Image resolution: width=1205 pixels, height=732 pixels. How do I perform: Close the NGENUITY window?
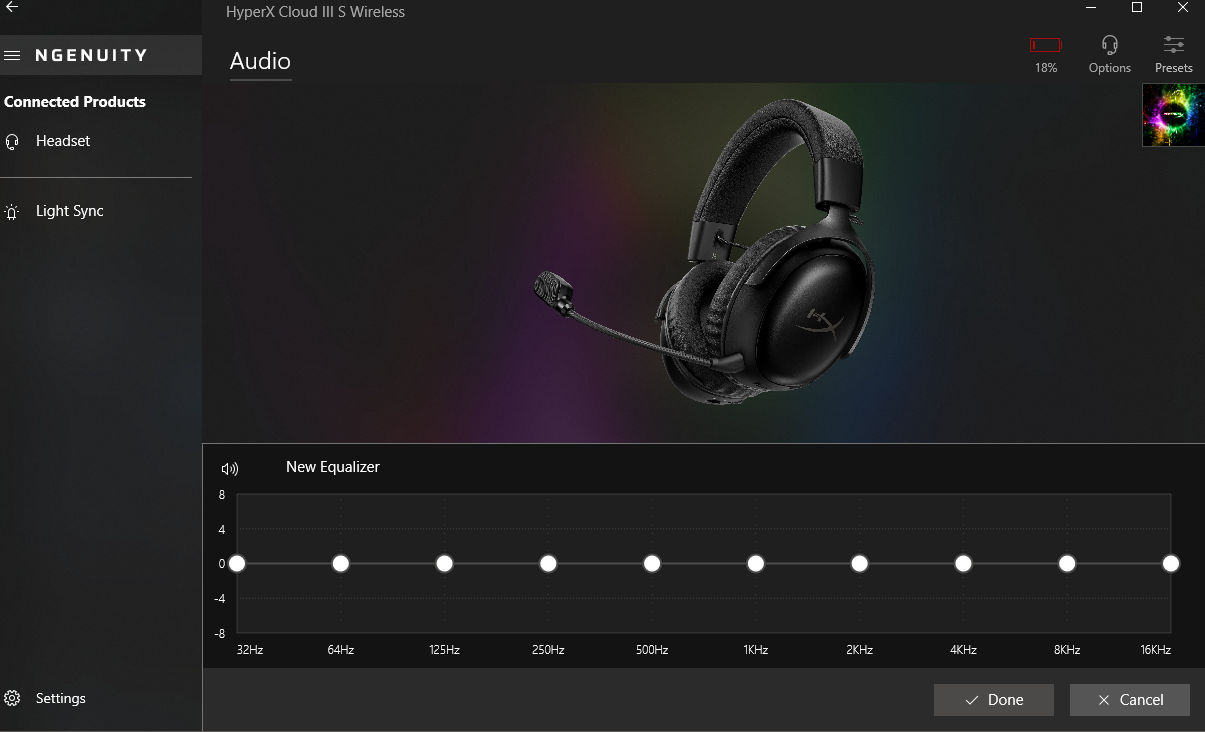tap(1183, 8)
